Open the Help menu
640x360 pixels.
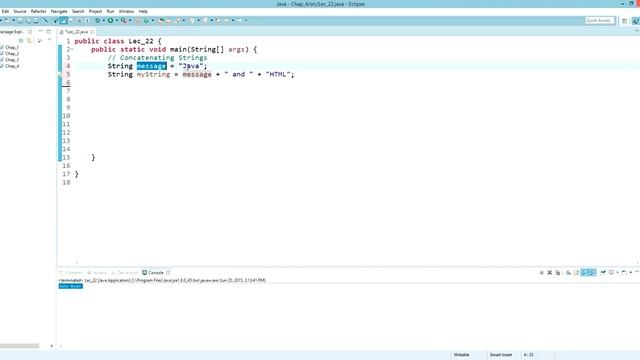pos(143,11)
